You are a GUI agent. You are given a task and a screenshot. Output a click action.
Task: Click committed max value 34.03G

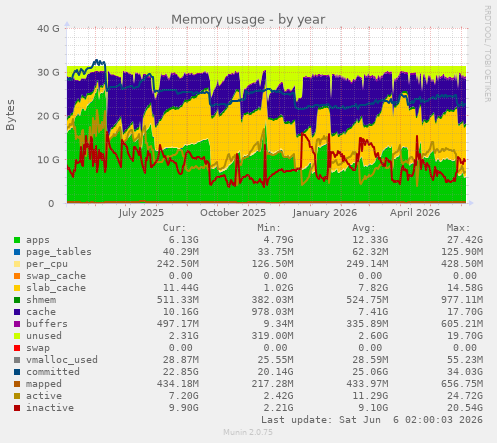point(465,372)
